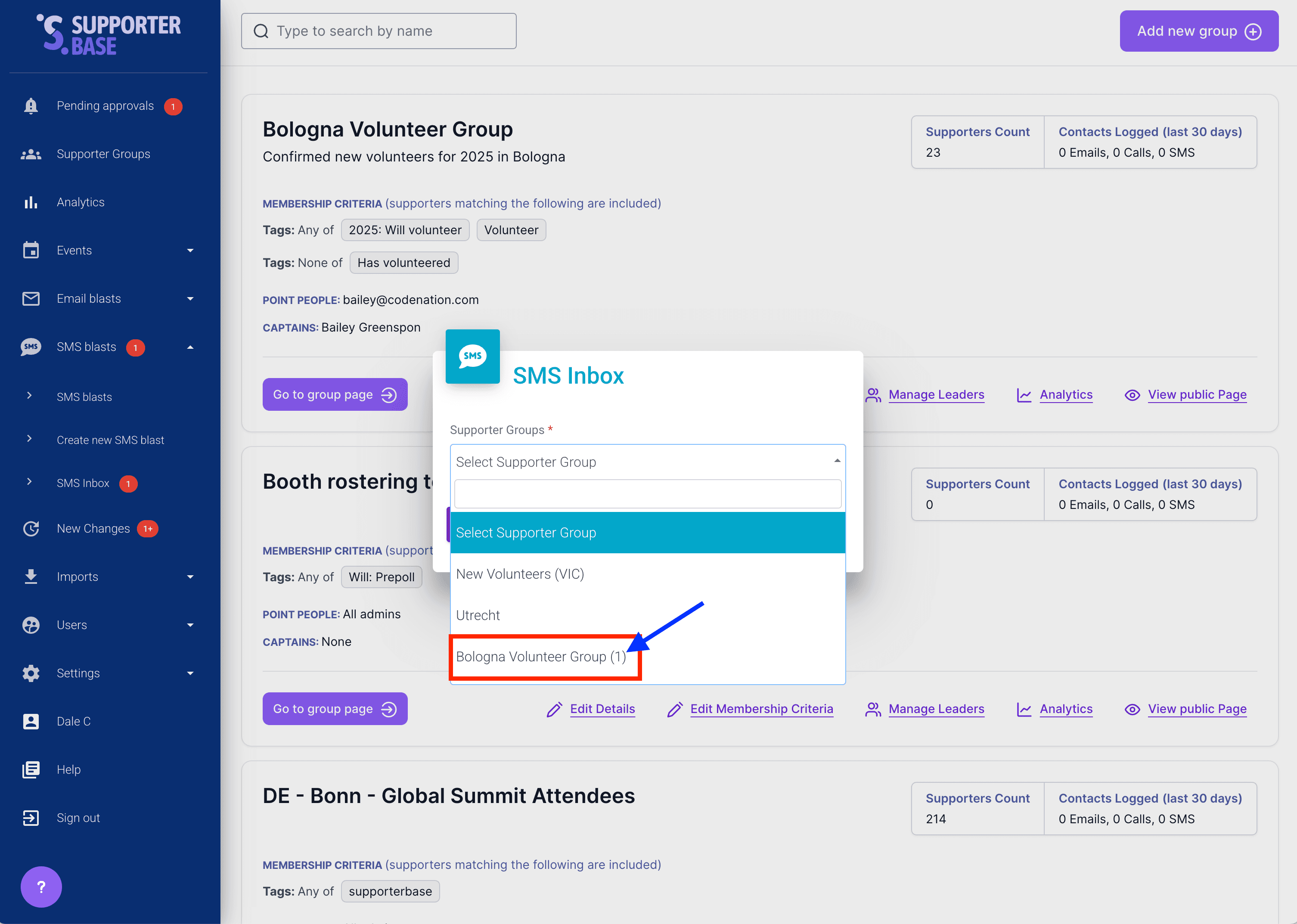Click the search by name field
The height and width of the screenshot is (924, 1297).
coord(379,31)
